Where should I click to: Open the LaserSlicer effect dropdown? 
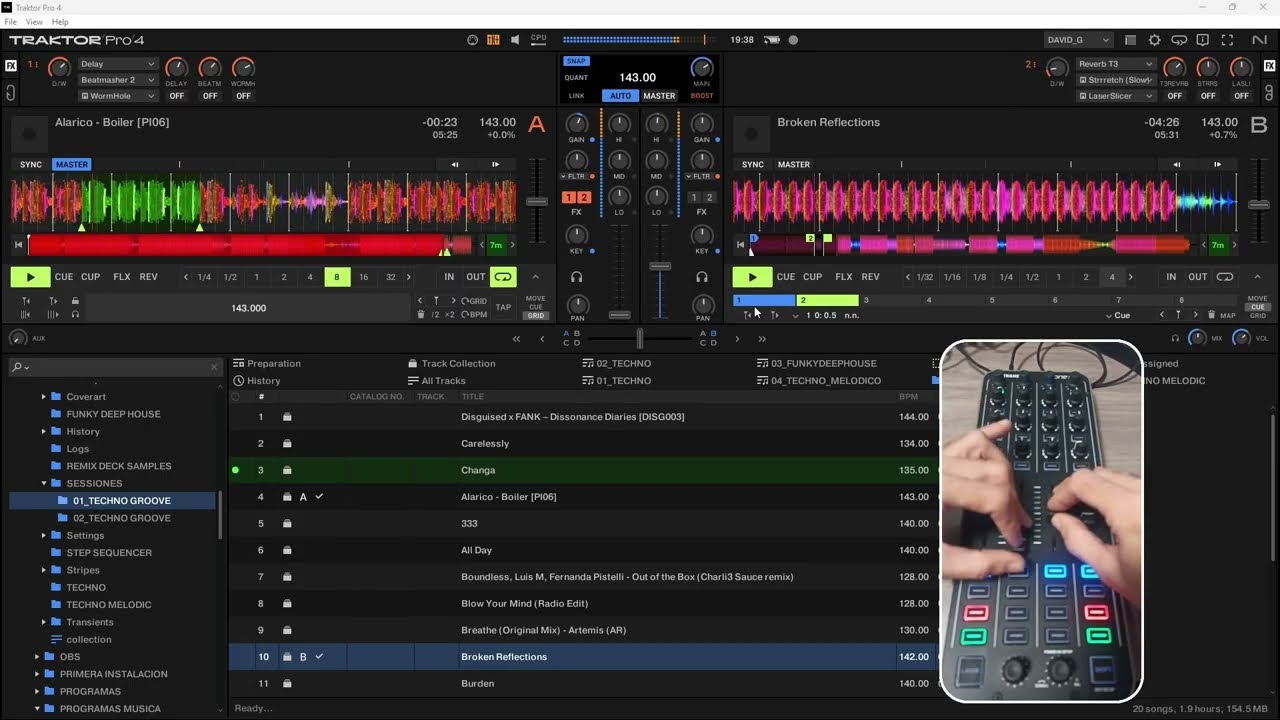coord(1116,96)
